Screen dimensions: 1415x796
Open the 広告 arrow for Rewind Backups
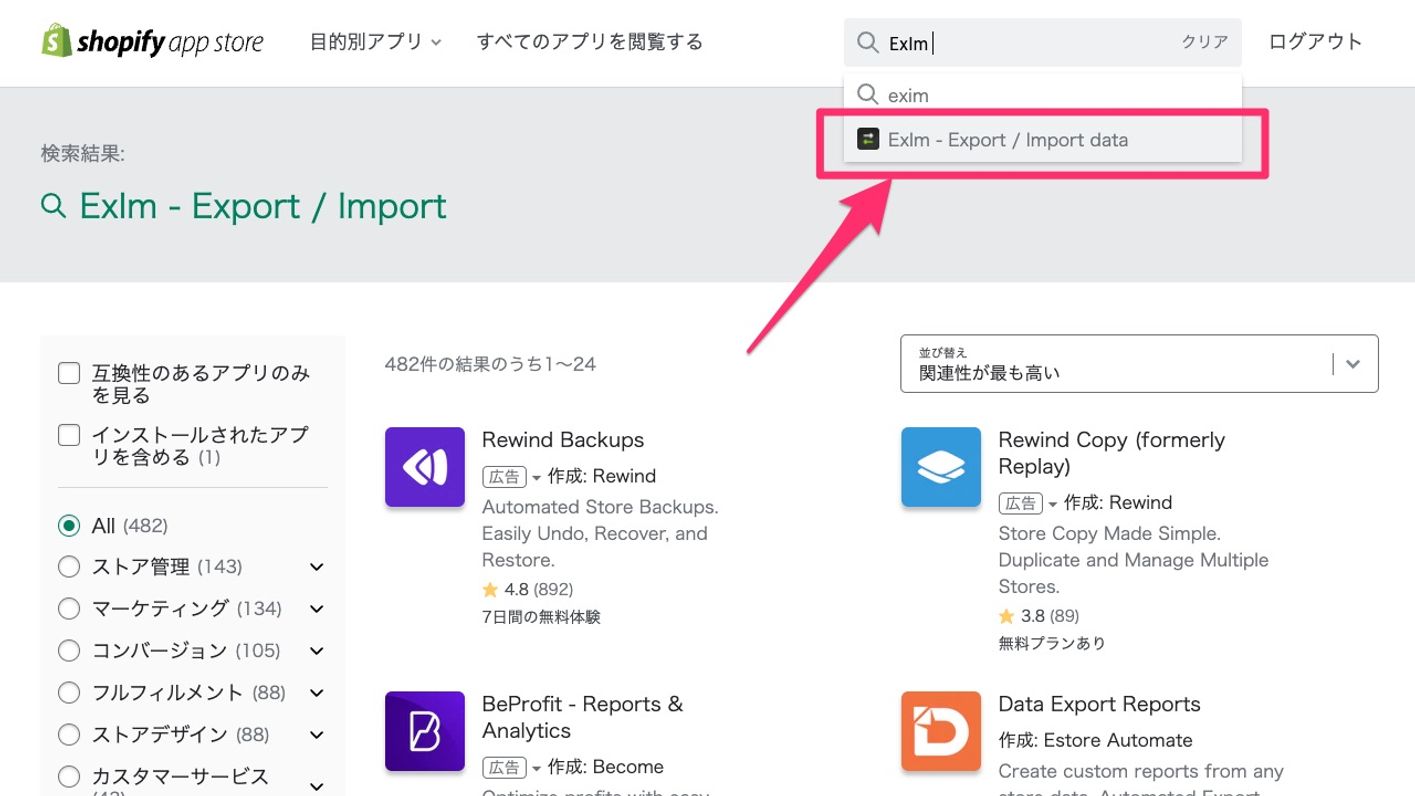(x=536, y=477)
